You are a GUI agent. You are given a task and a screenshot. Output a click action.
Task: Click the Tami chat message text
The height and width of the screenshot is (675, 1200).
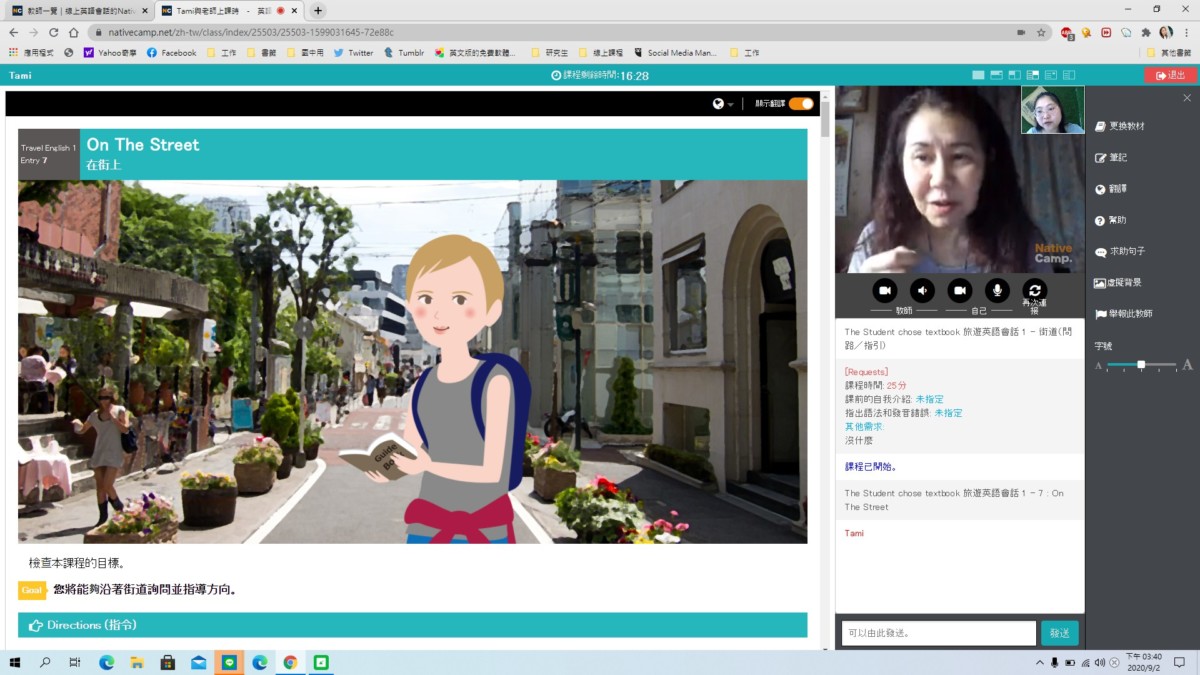click(x=854, y=533)
